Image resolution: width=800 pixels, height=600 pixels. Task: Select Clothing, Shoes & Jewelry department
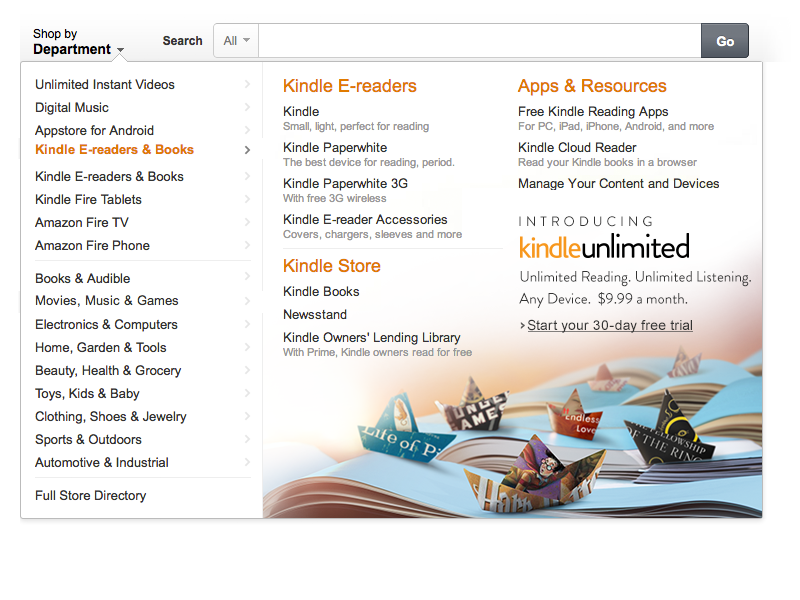(111, 416)
